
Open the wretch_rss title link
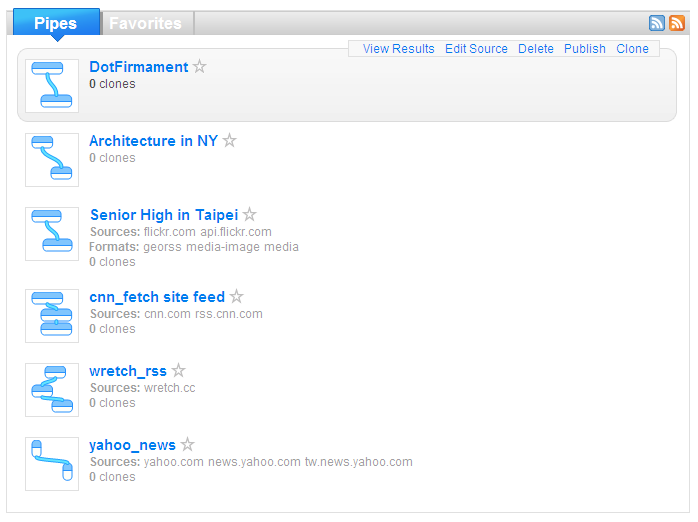128,371
